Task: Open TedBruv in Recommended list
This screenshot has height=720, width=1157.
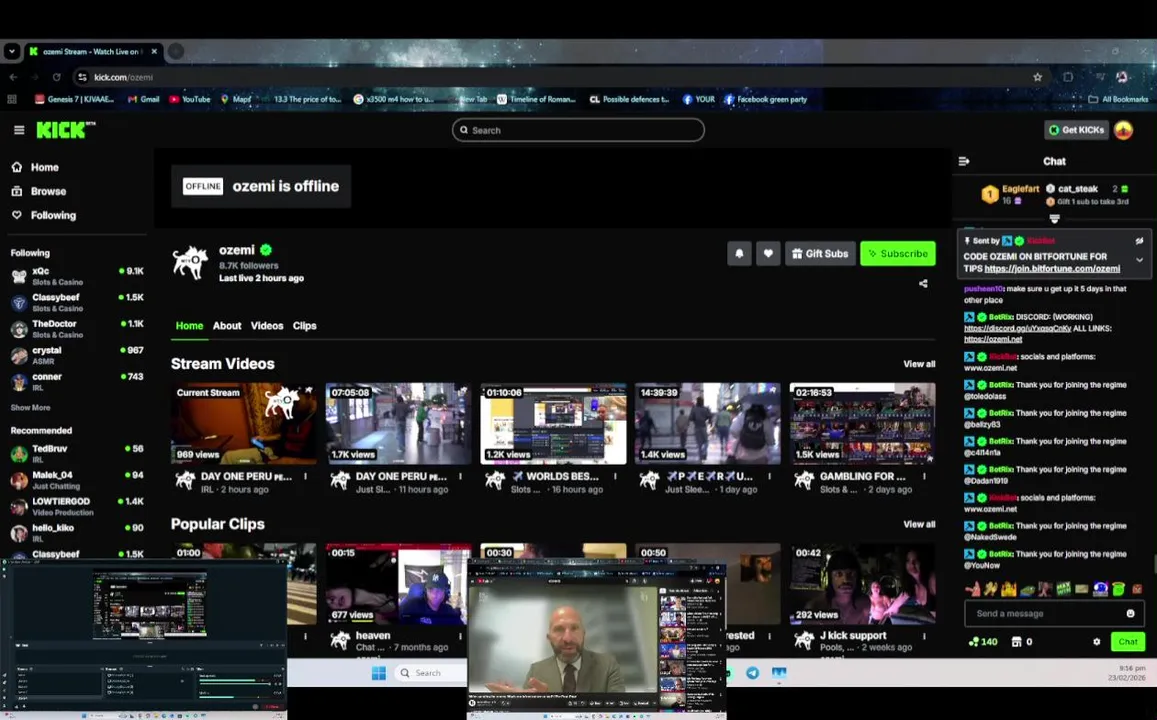Action: [77, 454]
